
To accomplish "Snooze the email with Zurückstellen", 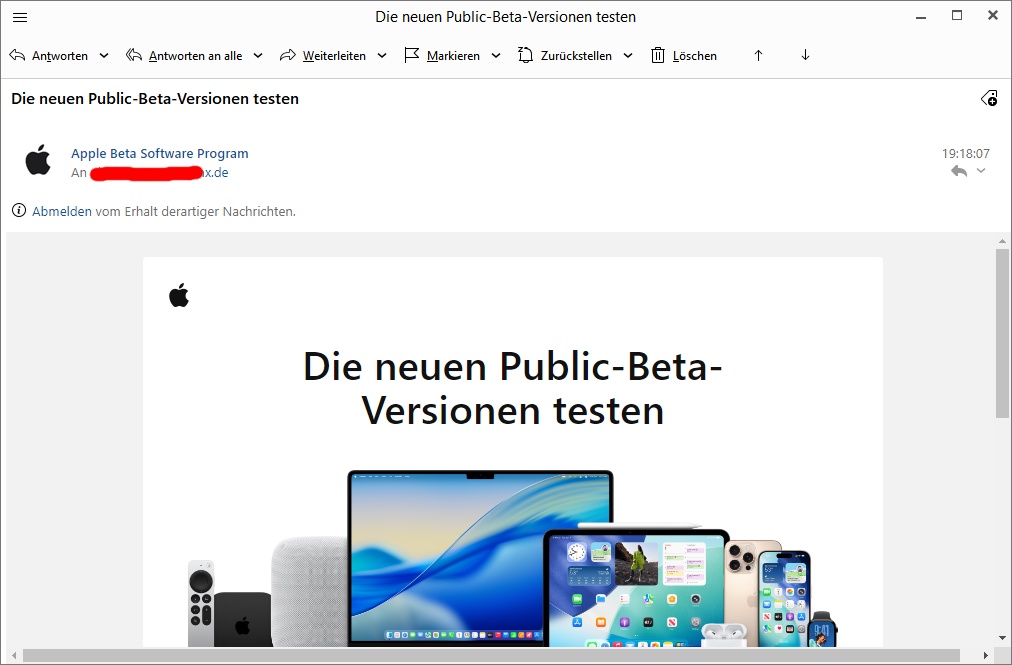I will tap(565, 56).
